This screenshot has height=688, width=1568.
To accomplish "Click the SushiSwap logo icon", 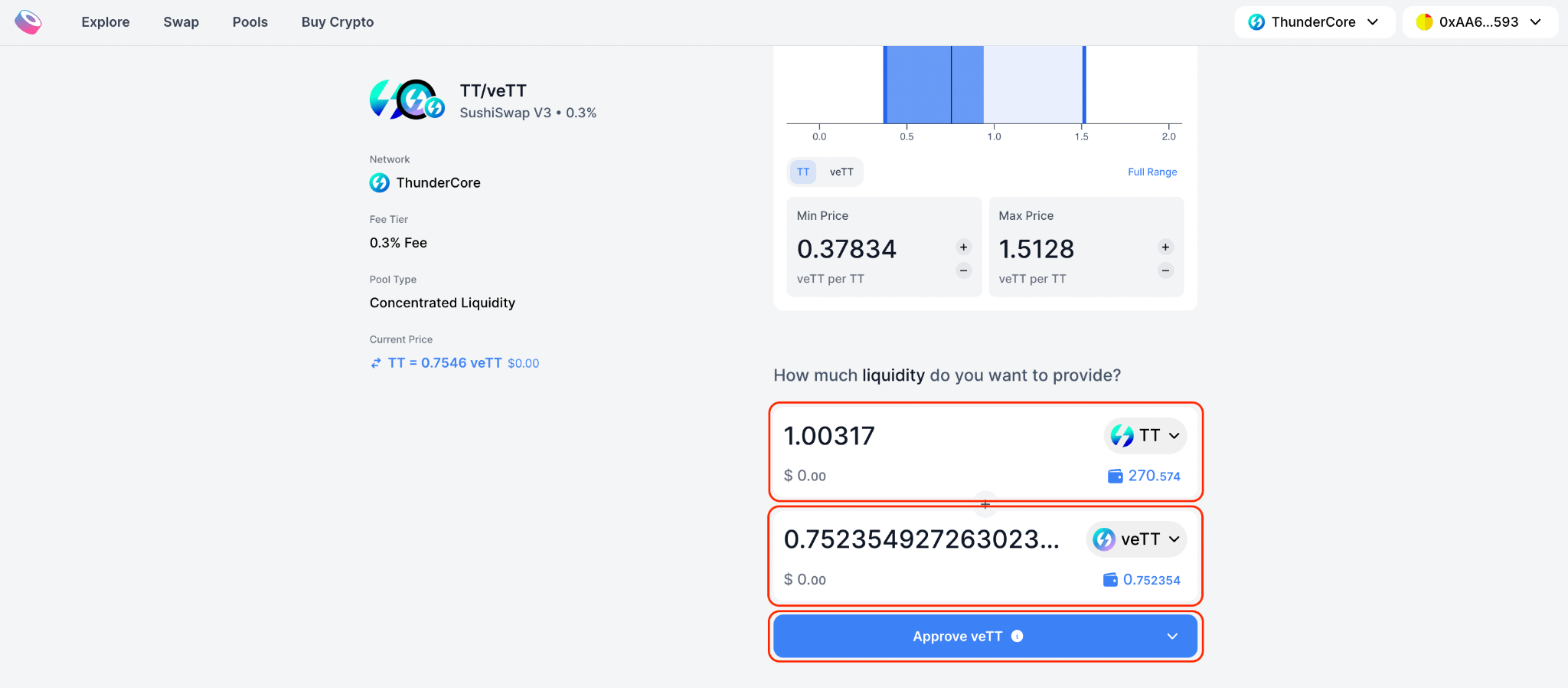I will (28, 22).
